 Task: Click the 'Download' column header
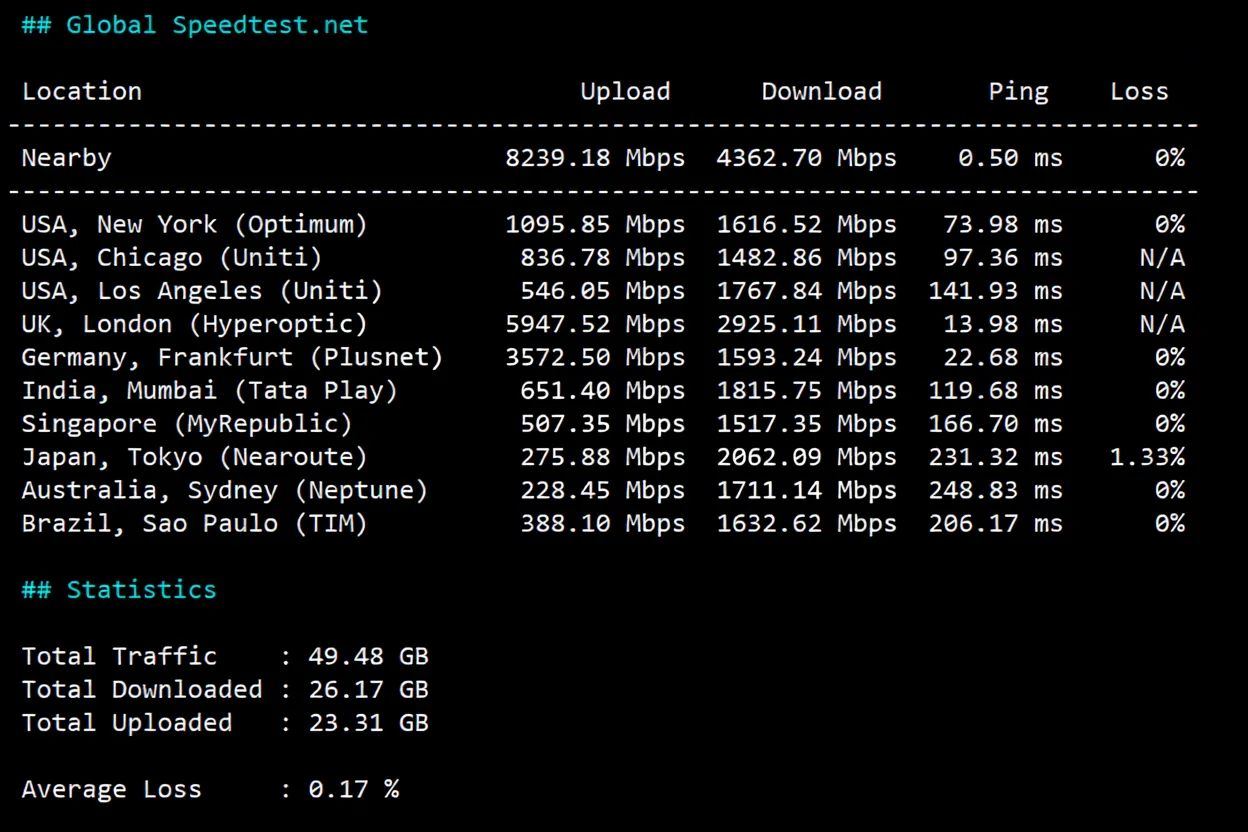(x=821, y=91)
